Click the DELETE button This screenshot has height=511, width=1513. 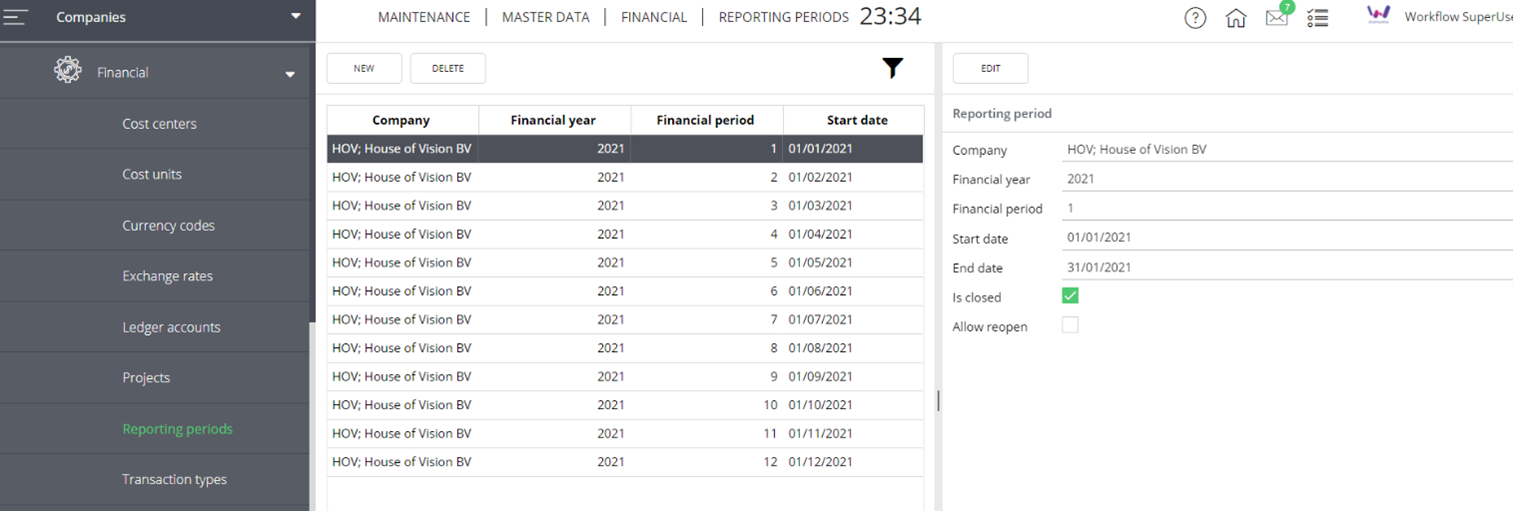coord(448,68)
